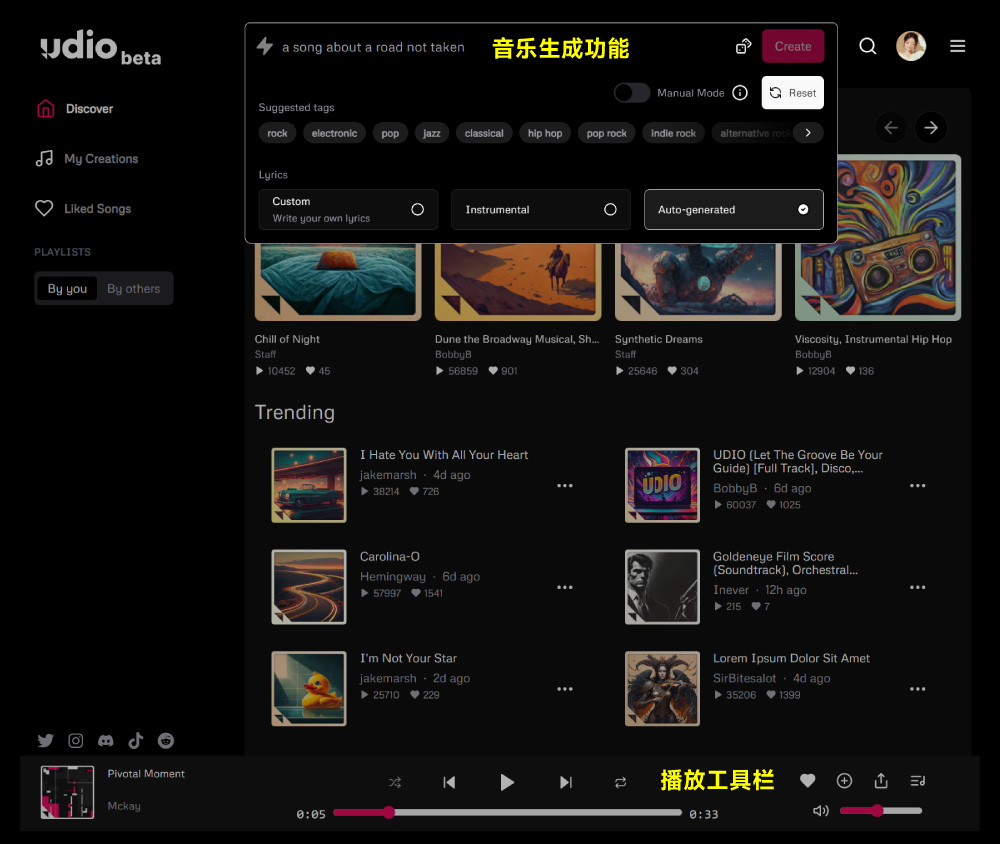
Task: Open Udio's Instagram icon
Action: pos(76,741)
